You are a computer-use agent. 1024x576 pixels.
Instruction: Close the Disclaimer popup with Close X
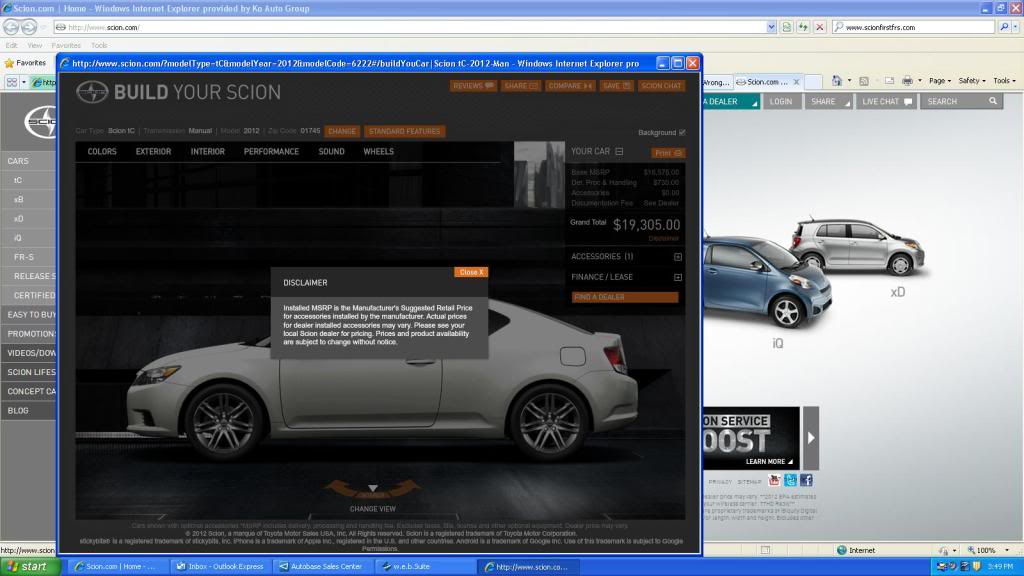tap(471, 272)
